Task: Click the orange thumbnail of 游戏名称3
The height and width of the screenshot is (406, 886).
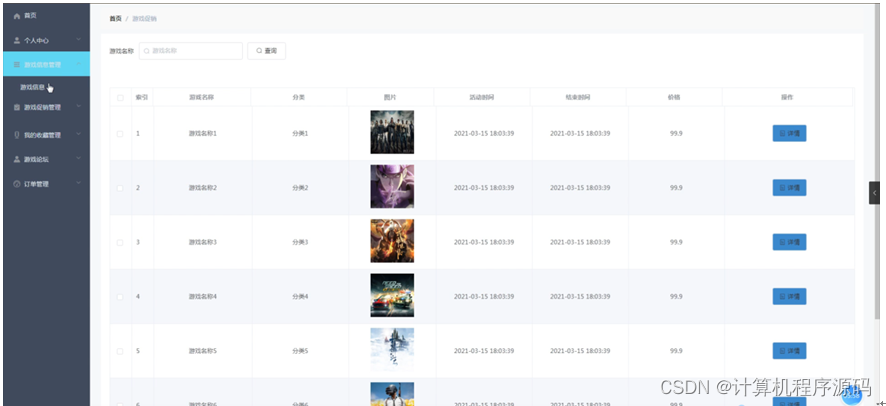Action: point(392,241)
